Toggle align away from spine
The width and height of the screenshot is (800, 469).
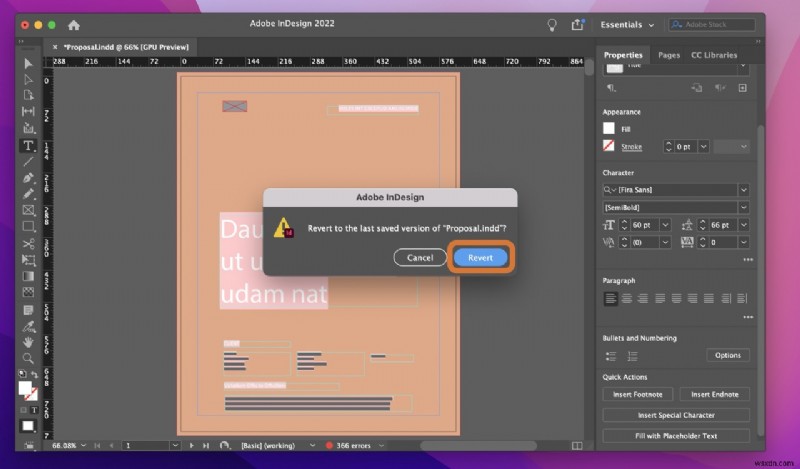[x=742, y=299]
